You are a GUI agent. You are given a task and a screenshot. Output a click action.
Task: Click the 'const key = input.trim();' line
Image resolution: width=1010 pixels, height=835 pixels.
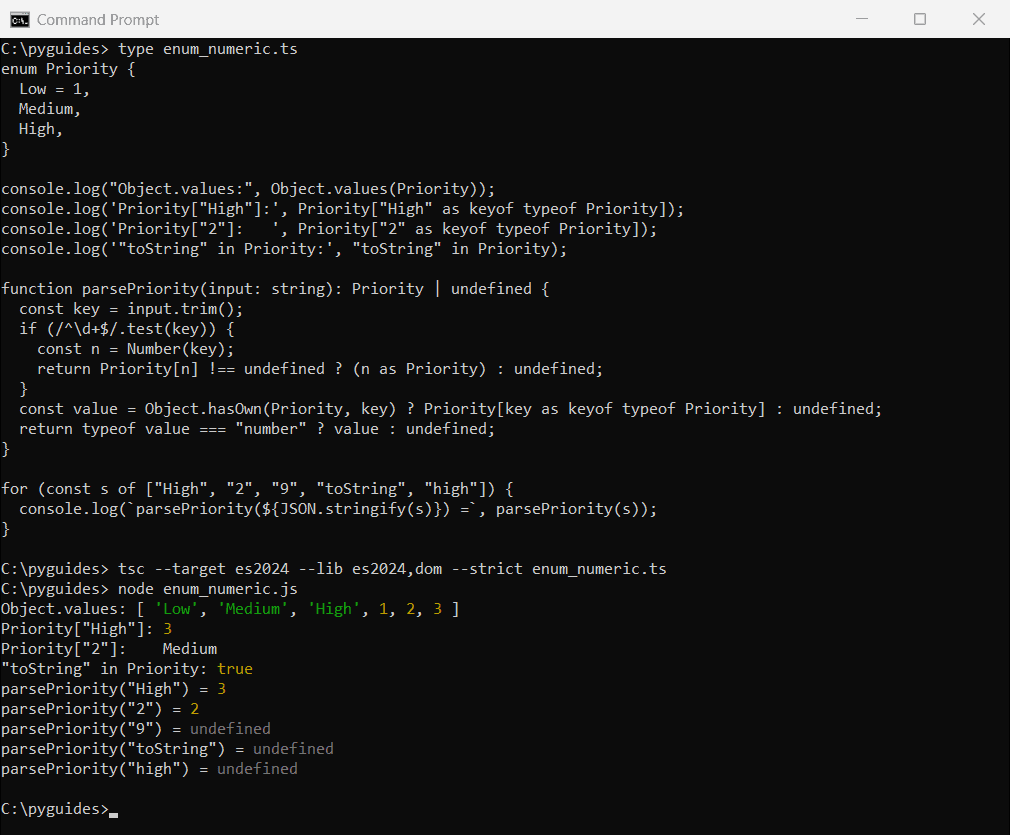[x=131, y=309]
